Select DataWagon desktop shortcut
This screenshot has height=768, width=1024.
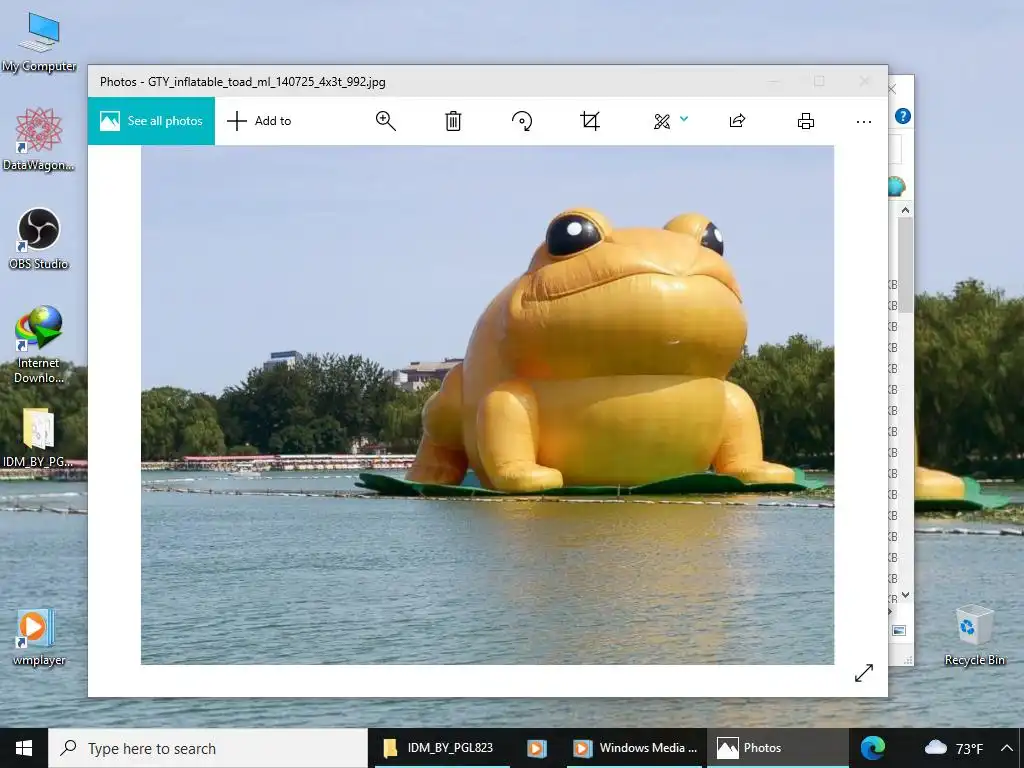[39, 139]
